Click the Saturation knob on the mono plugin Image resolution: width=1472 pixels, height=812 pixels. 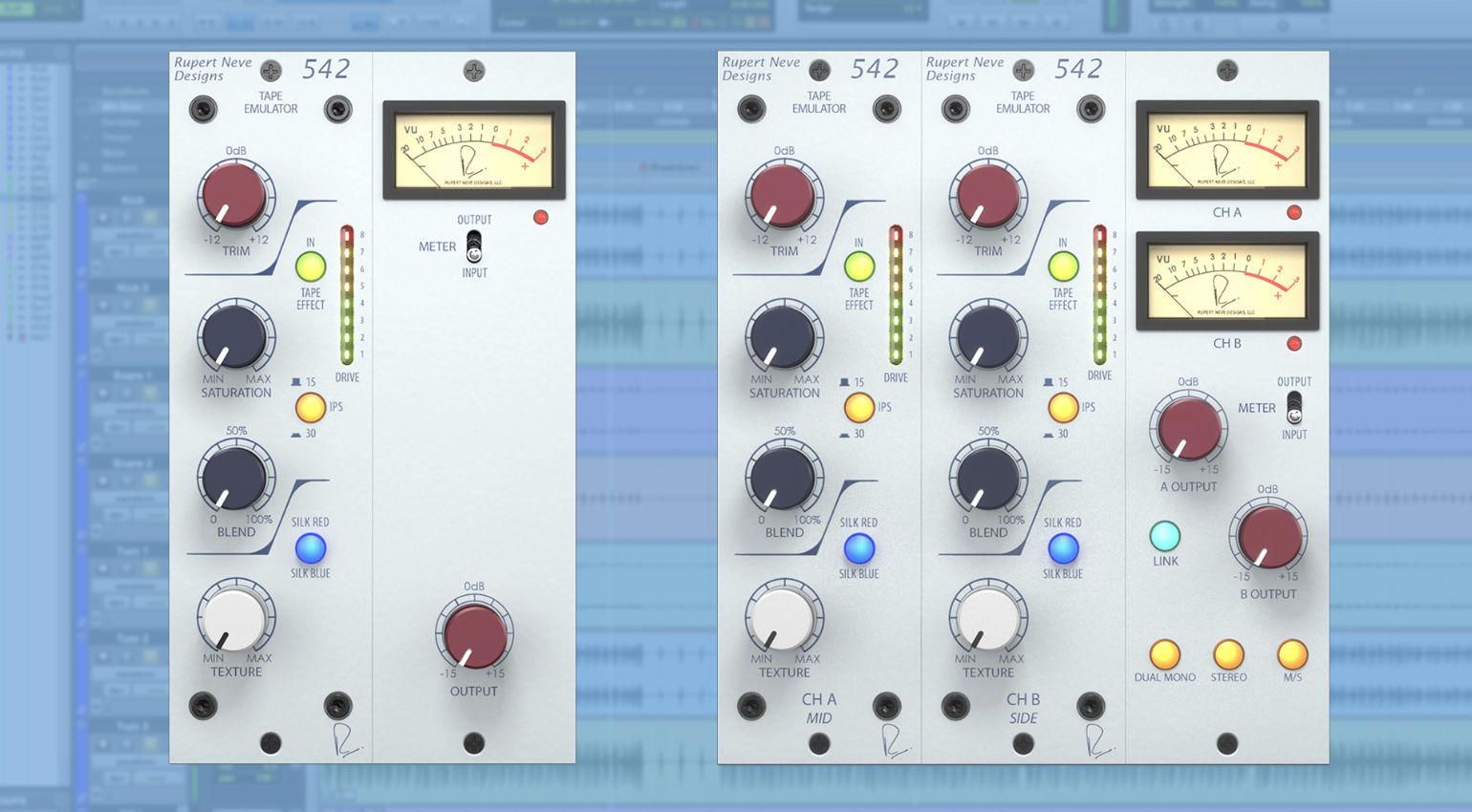click(235, 336)
